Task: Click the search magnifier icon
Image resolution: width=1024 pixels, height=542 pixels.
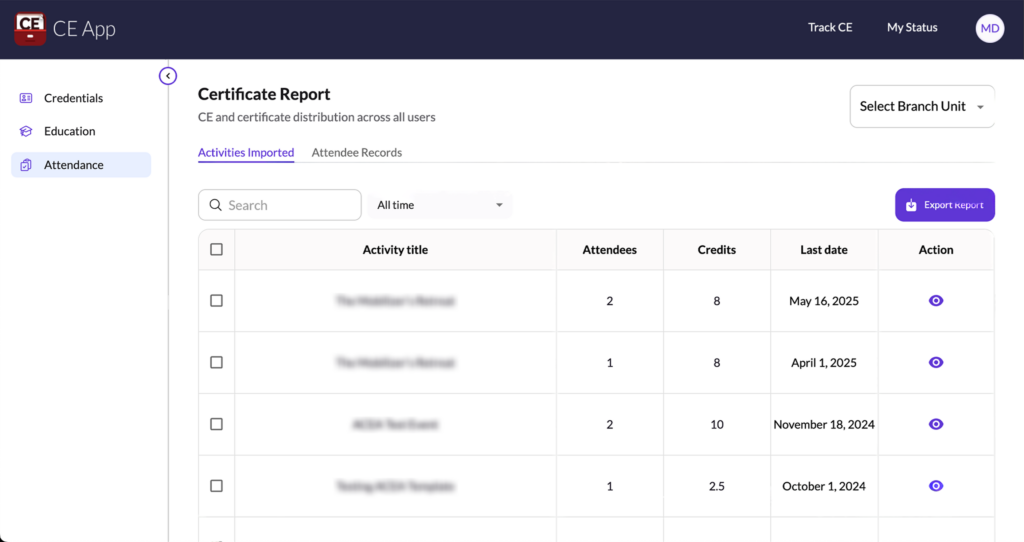Action: click(x=216, y=205)
